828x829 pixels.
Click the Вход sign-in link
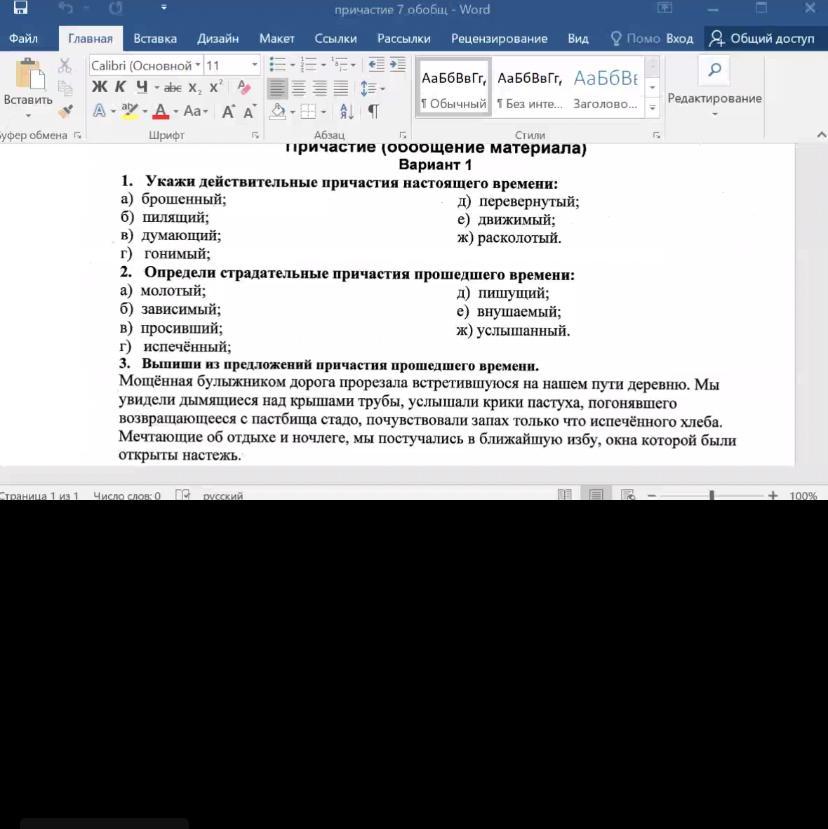pos(679,39)
